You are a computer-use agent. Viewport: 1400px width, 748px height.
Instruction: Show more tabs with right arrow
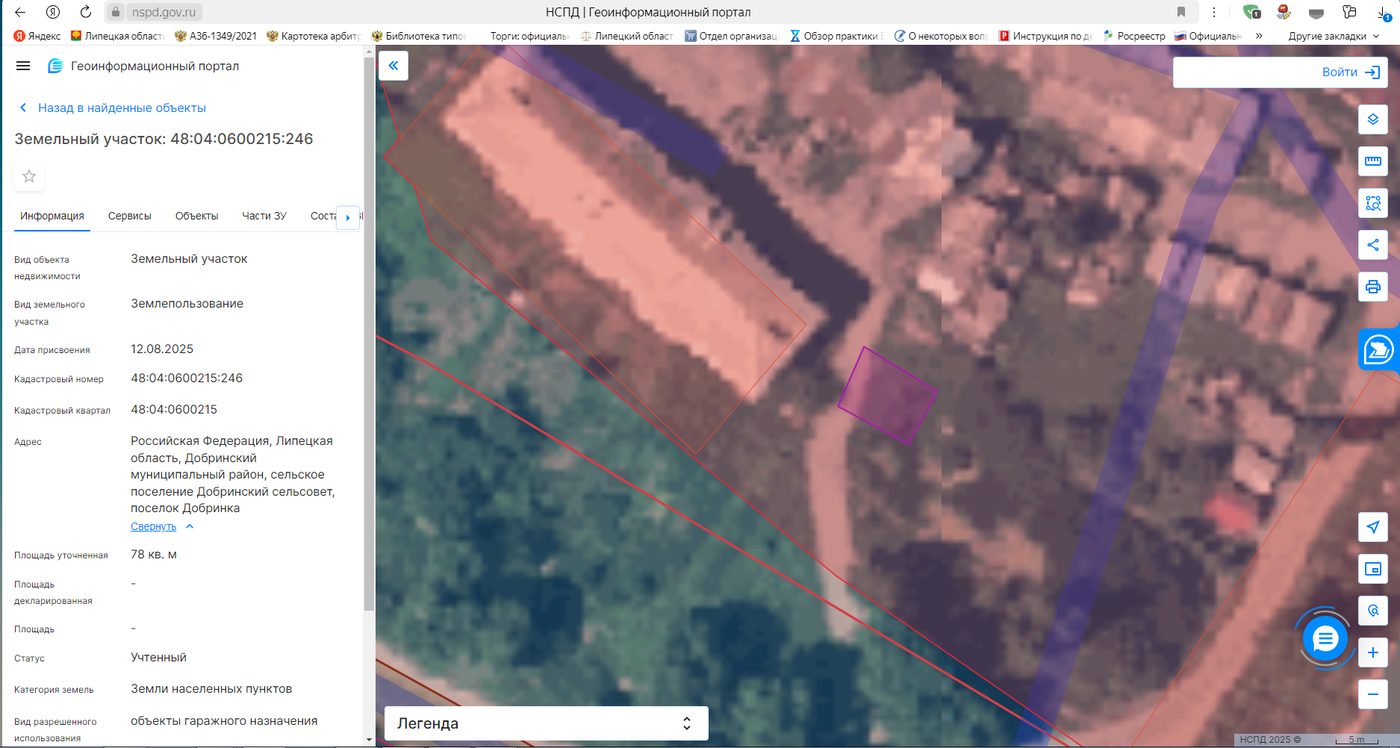348,217
